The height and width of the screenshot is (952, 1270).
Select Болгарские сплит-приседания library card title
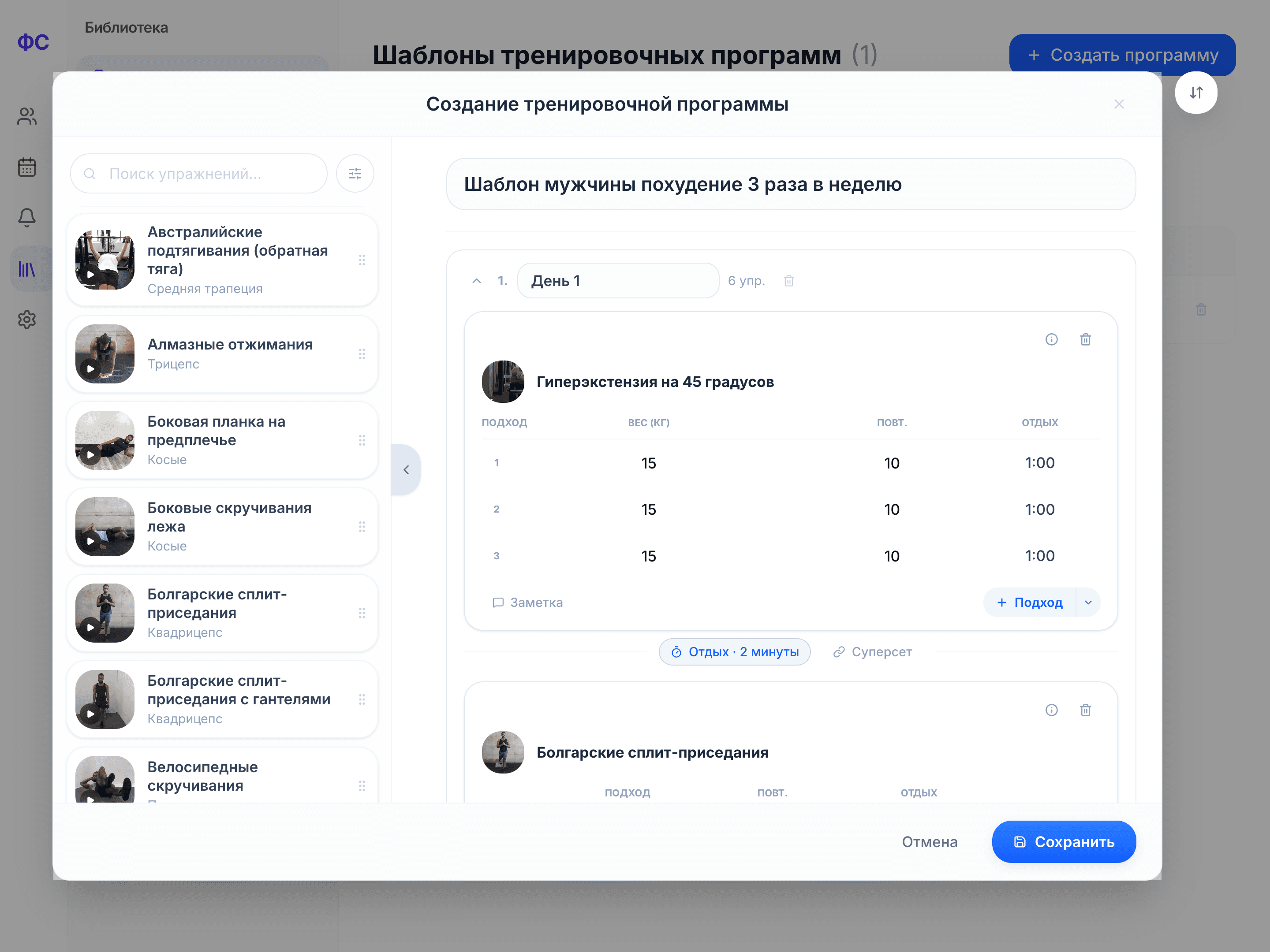coord(217,603)
